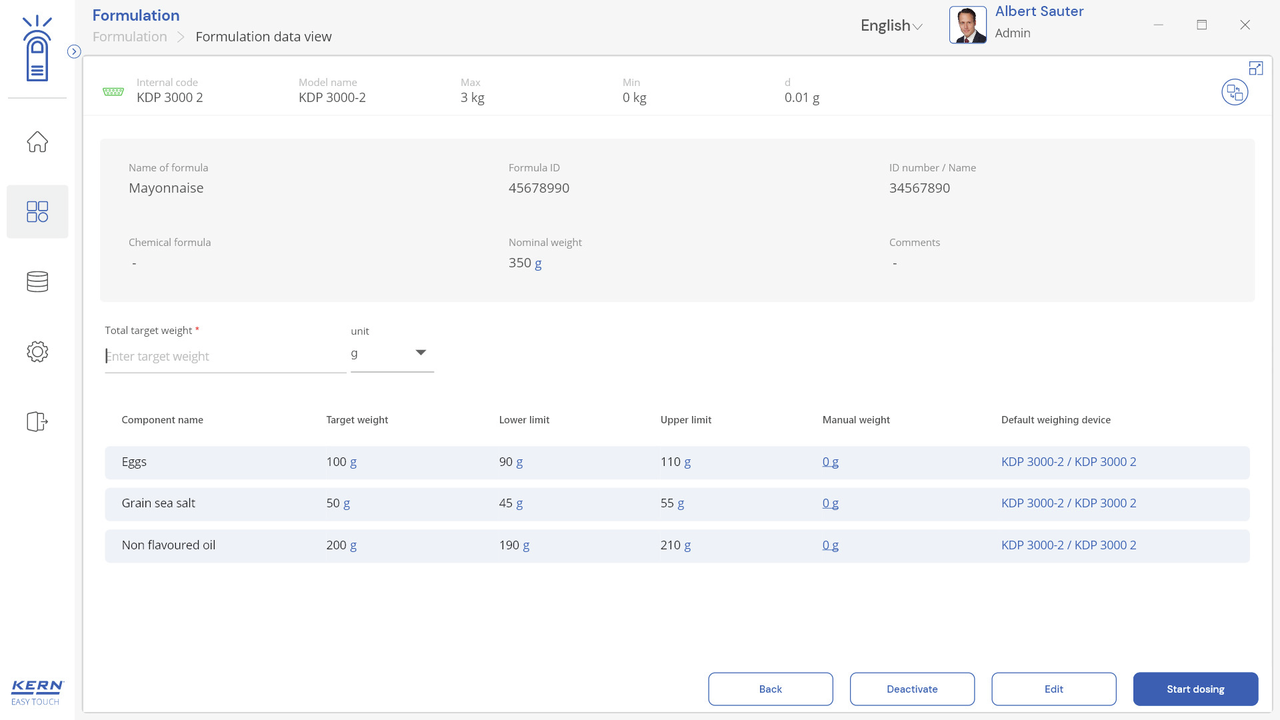Click the Formulation breadcrumb link
The image size is (1280, 720).
coord(130,37)
